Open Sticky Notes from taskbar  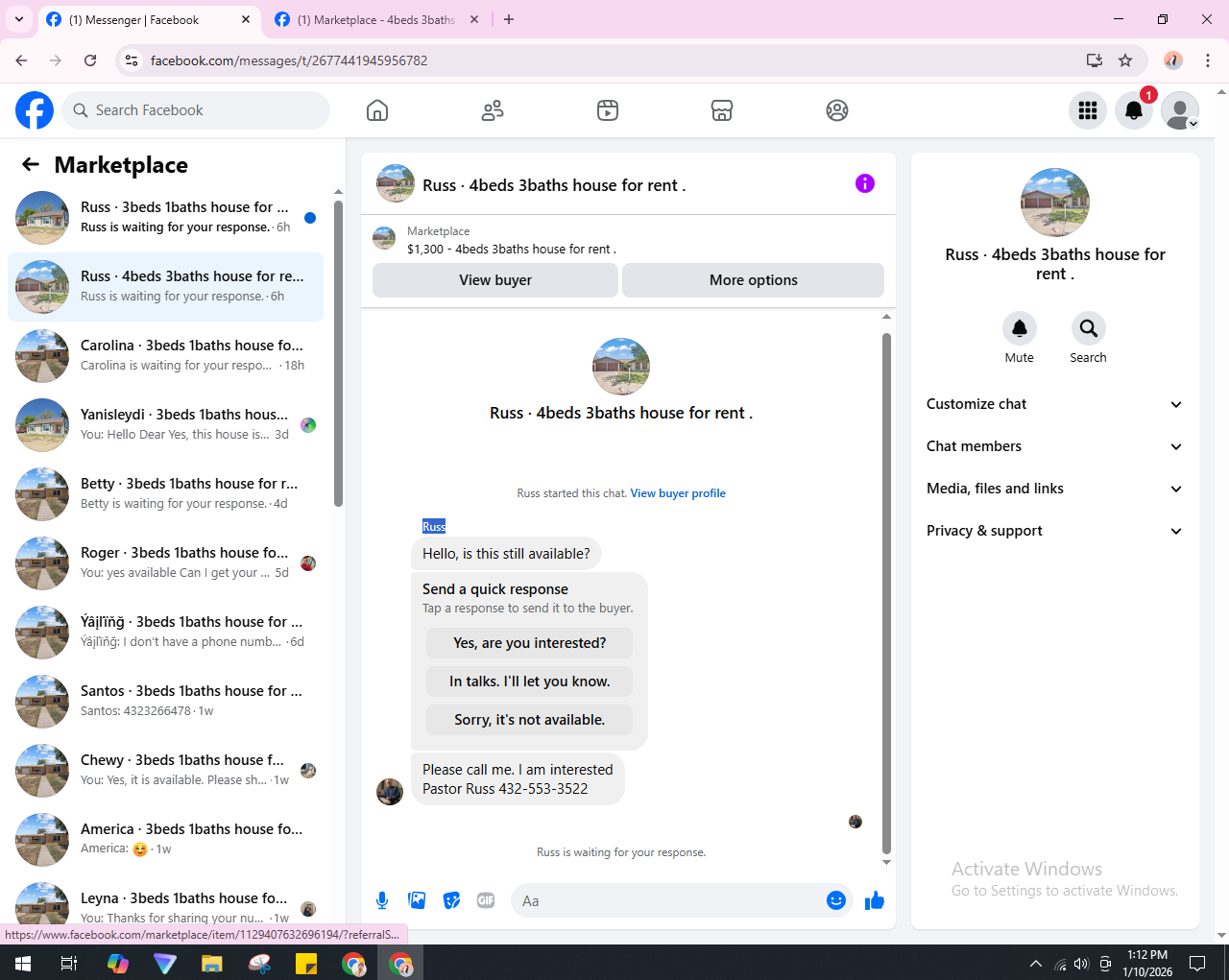(x=306, y=963)
